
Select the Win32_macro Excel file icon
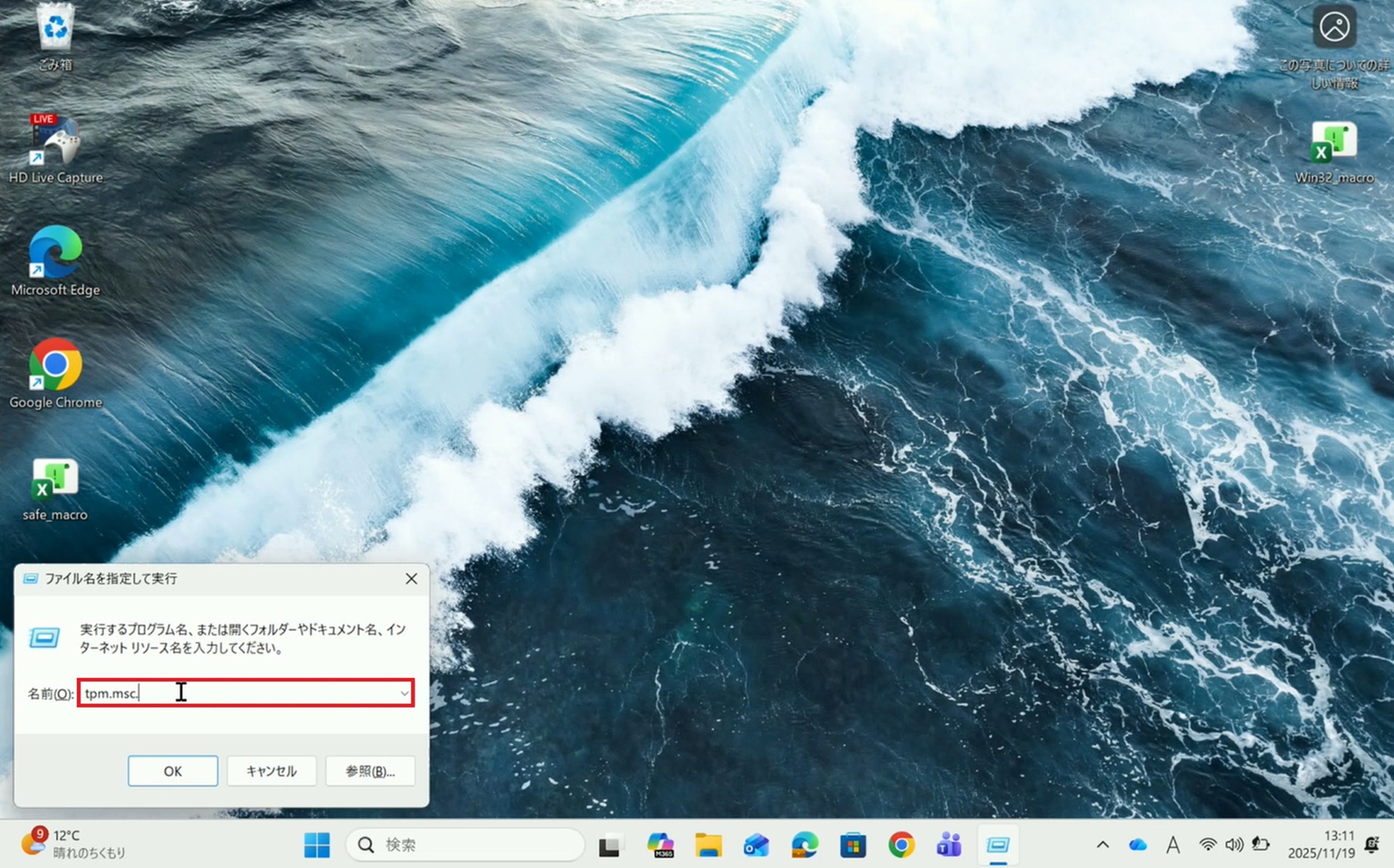coord(1334,141)
